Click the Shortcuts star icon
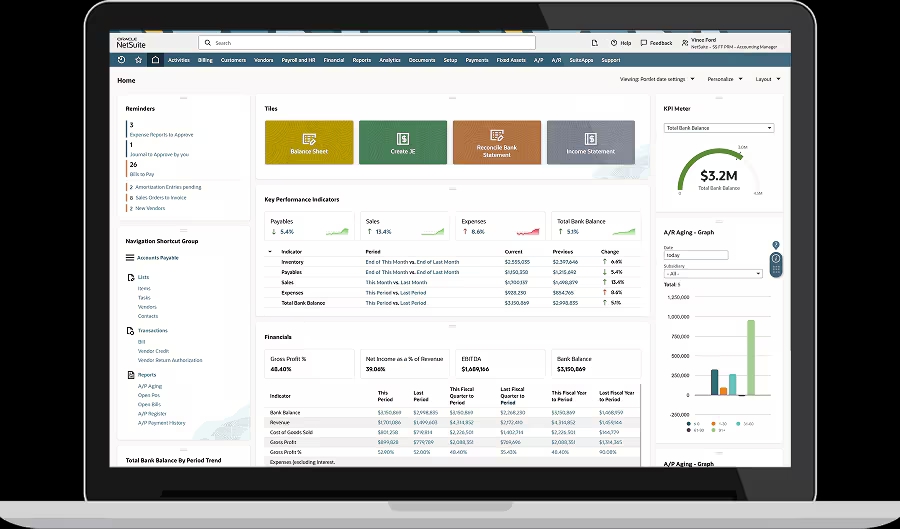The height and width of the screenshot is (529, 900). point(139,60)
